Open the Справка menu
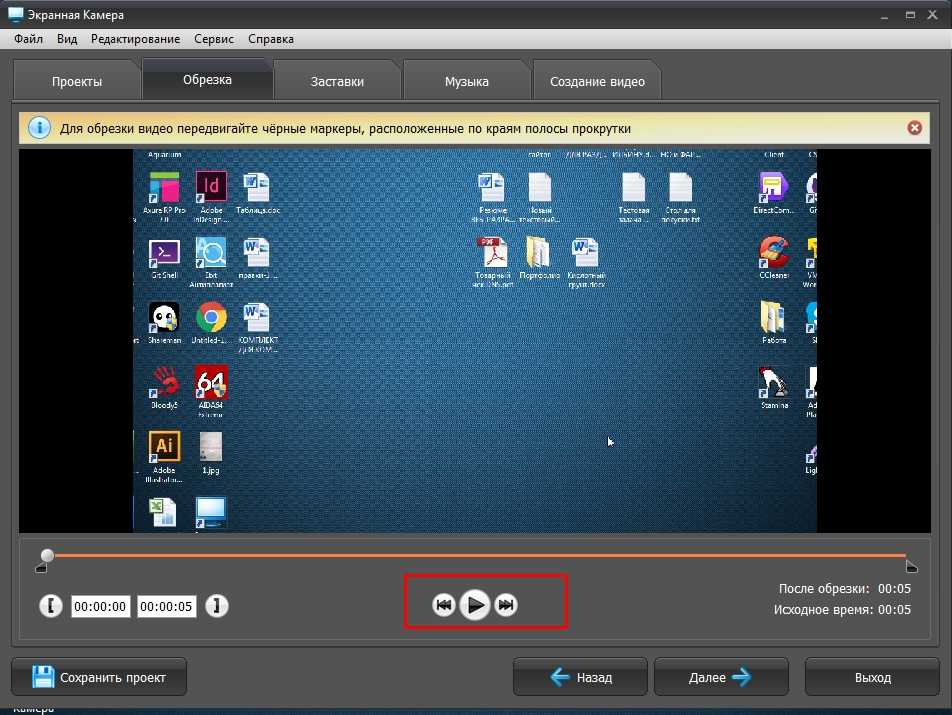Image resolution: width=952 pixels, height=715 pixels. click(271, 39)
